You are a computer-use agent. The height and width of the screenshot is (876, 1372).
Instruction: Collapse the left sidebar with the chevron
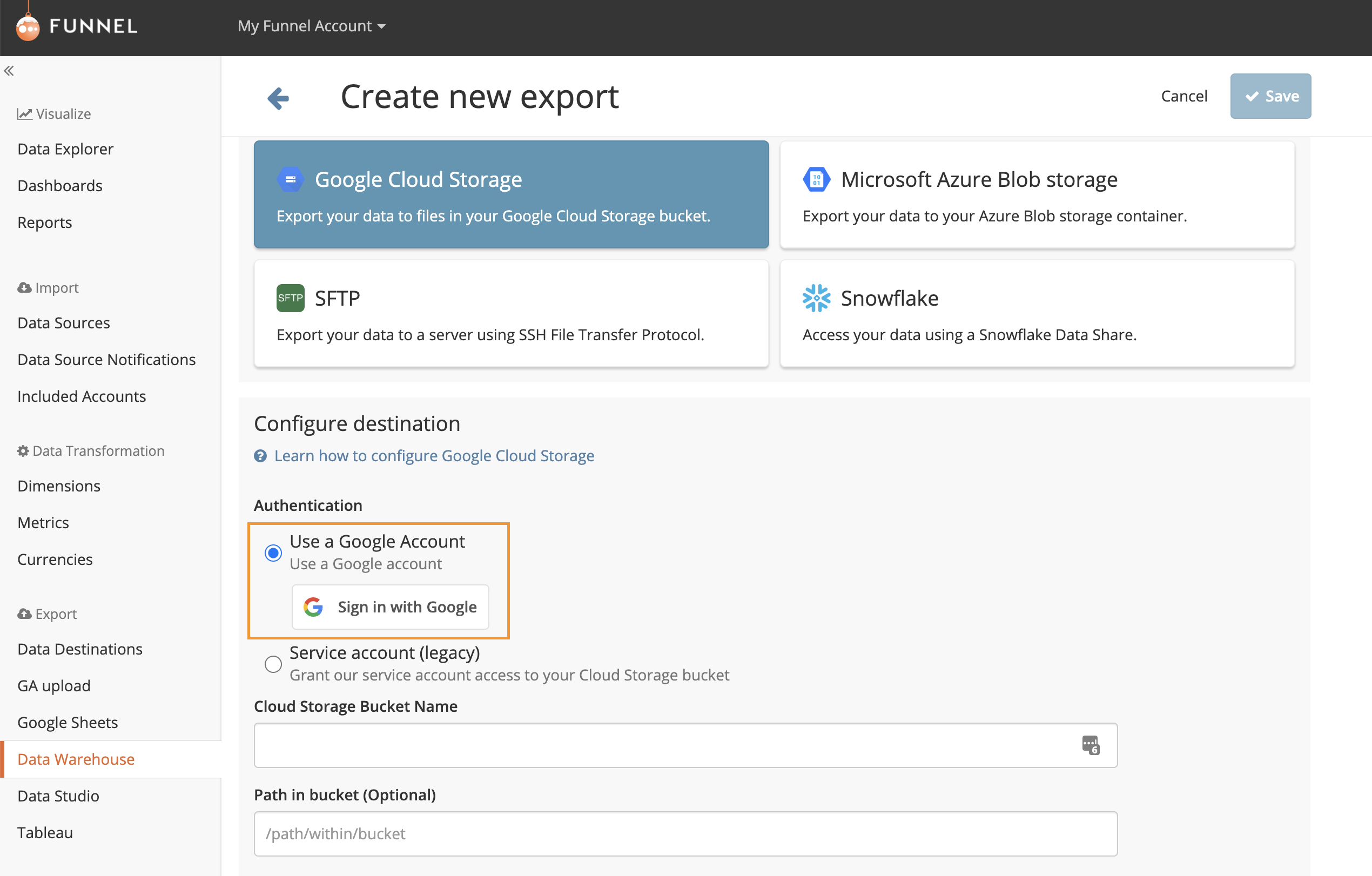point(9,70)
